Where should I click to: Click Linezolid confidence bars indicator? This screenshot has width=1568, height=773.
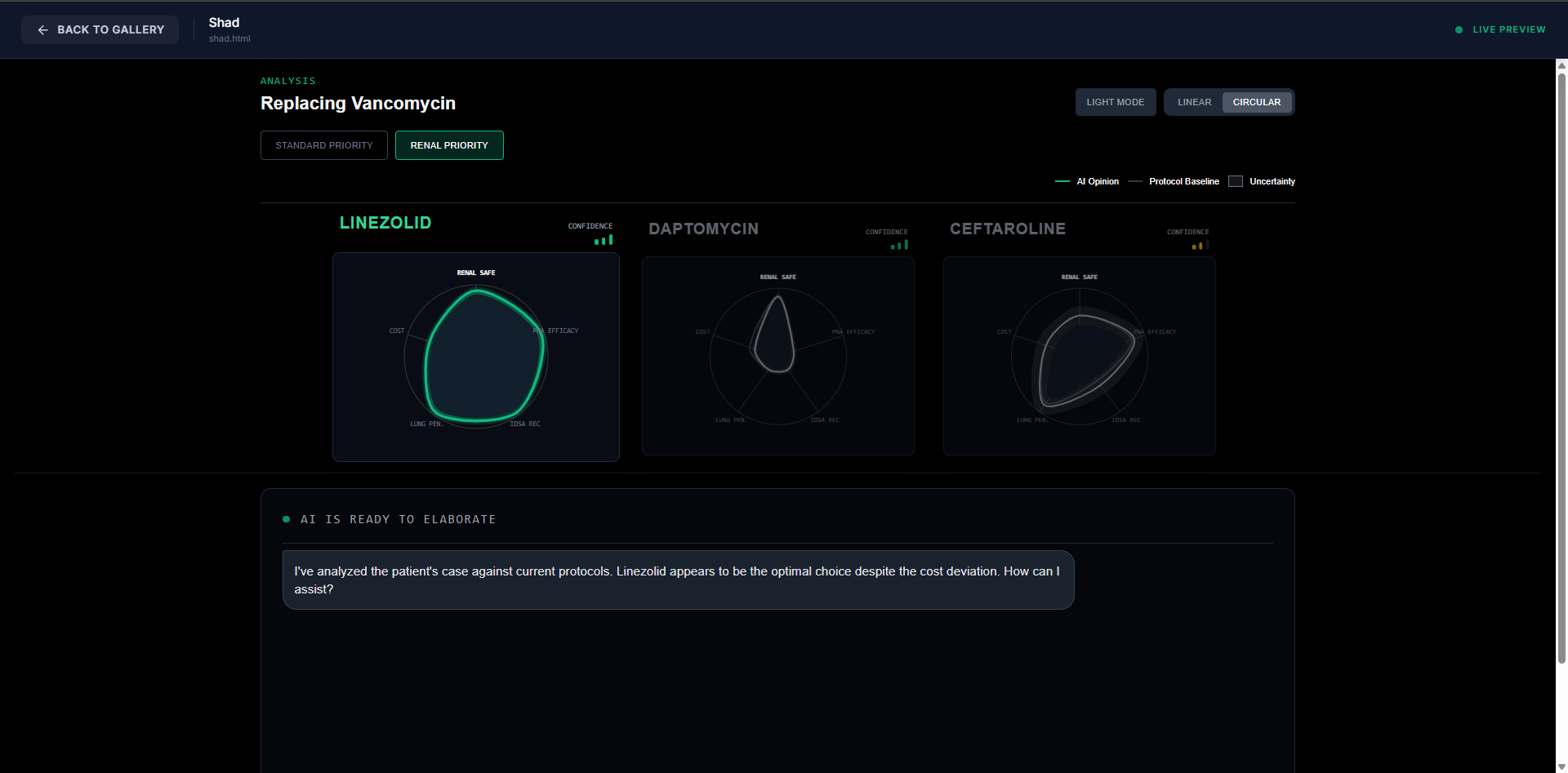pyautogui.click(x=604, y=240)
